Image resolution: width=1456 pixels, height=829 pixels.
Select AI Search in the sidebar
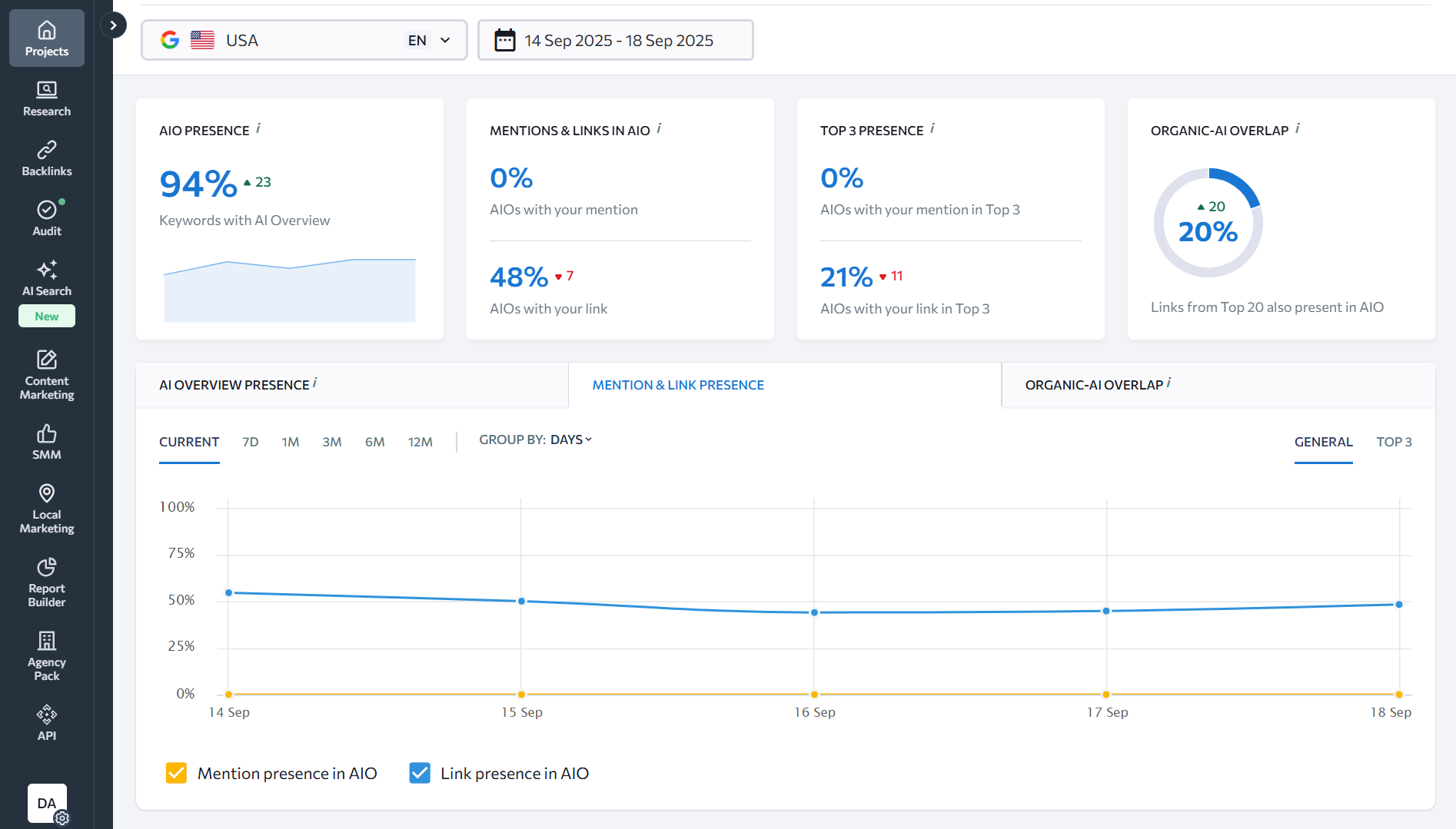coord(47,279)
